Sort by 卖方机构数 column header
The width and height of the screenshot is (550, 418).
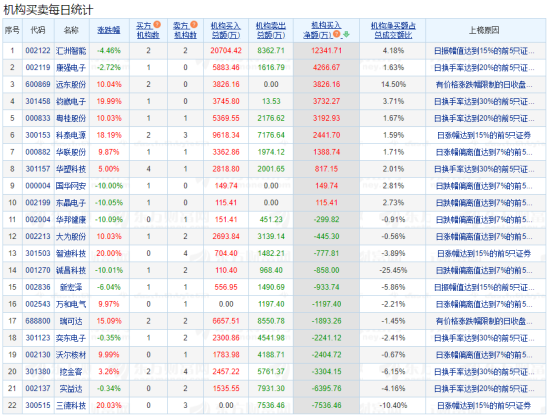click(x=185, y=30)
